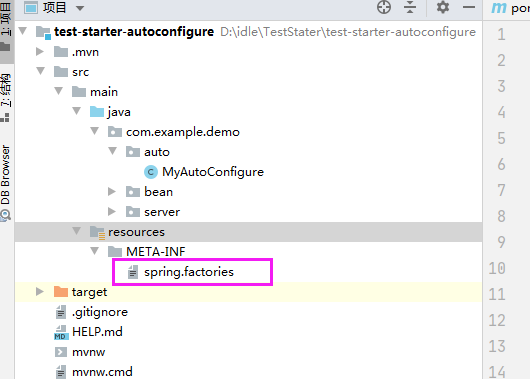Click the META-INF folder icon
Screen dimensions: 530x379
click(x=115, y=252)
